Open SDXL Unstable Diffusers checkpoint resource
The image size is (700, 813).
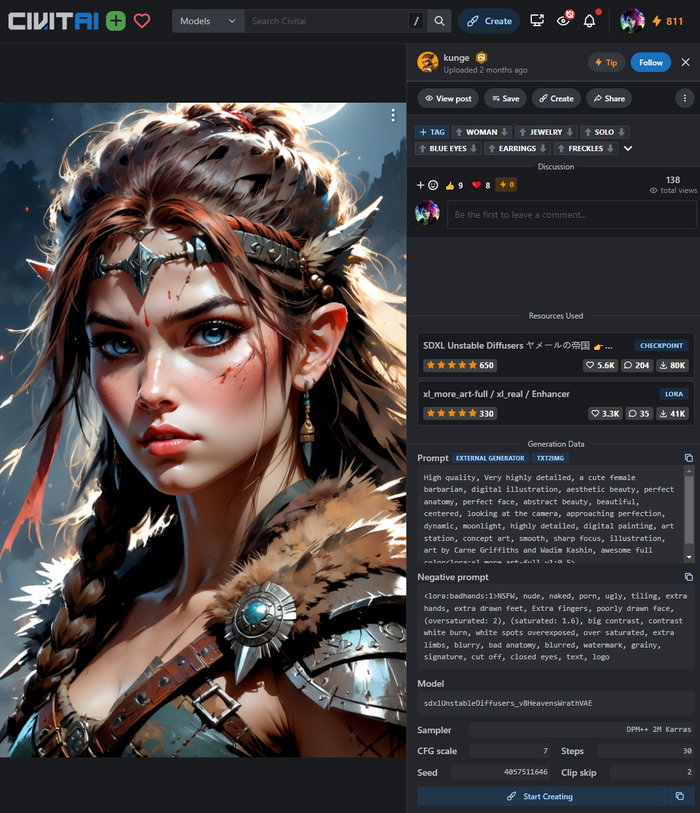pos(555,355)
